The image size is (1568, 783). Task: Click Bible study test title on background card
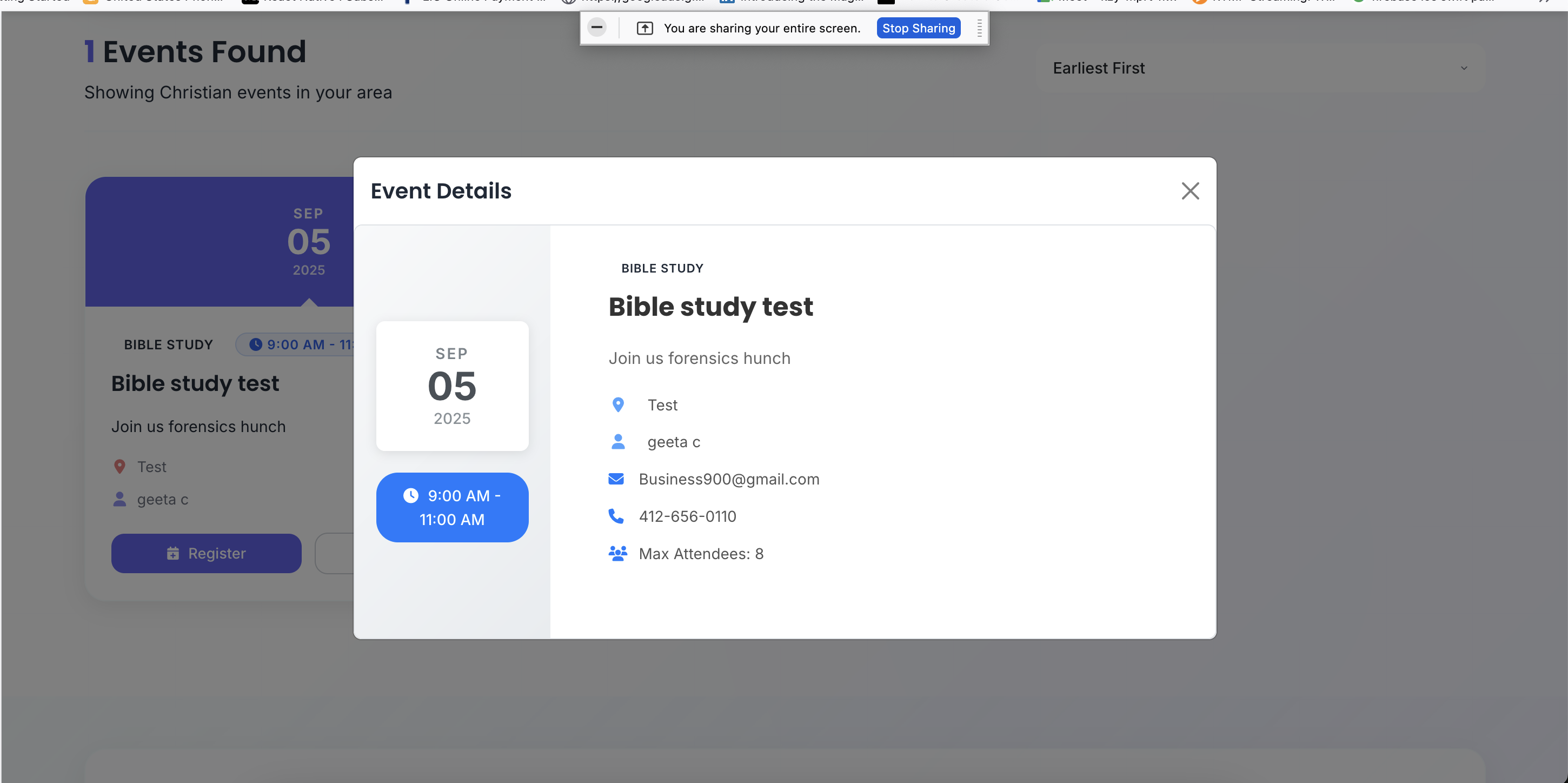195,383
